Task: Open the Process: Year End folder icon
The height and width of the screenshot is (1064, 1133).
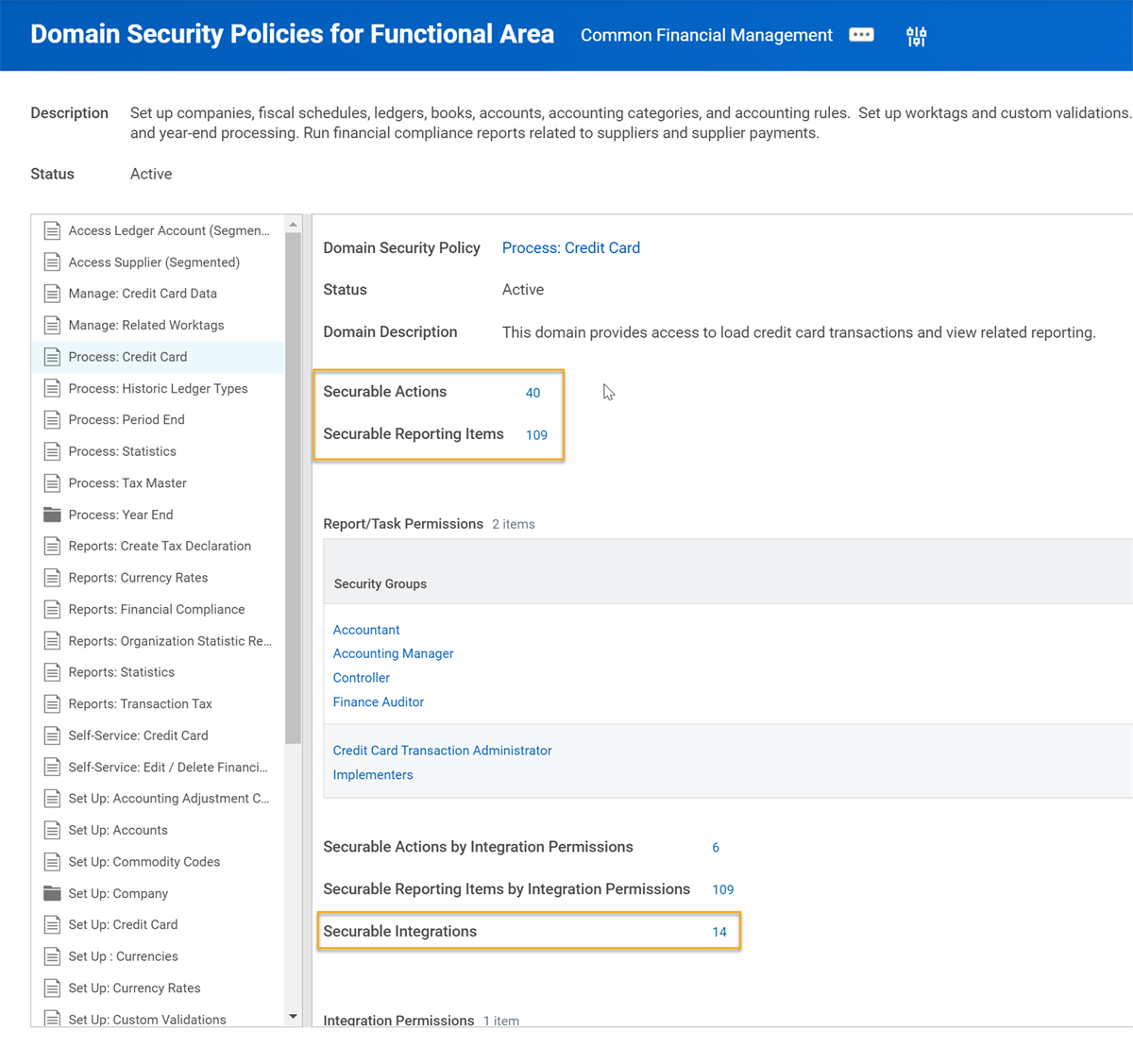Action: click(52, 515)
